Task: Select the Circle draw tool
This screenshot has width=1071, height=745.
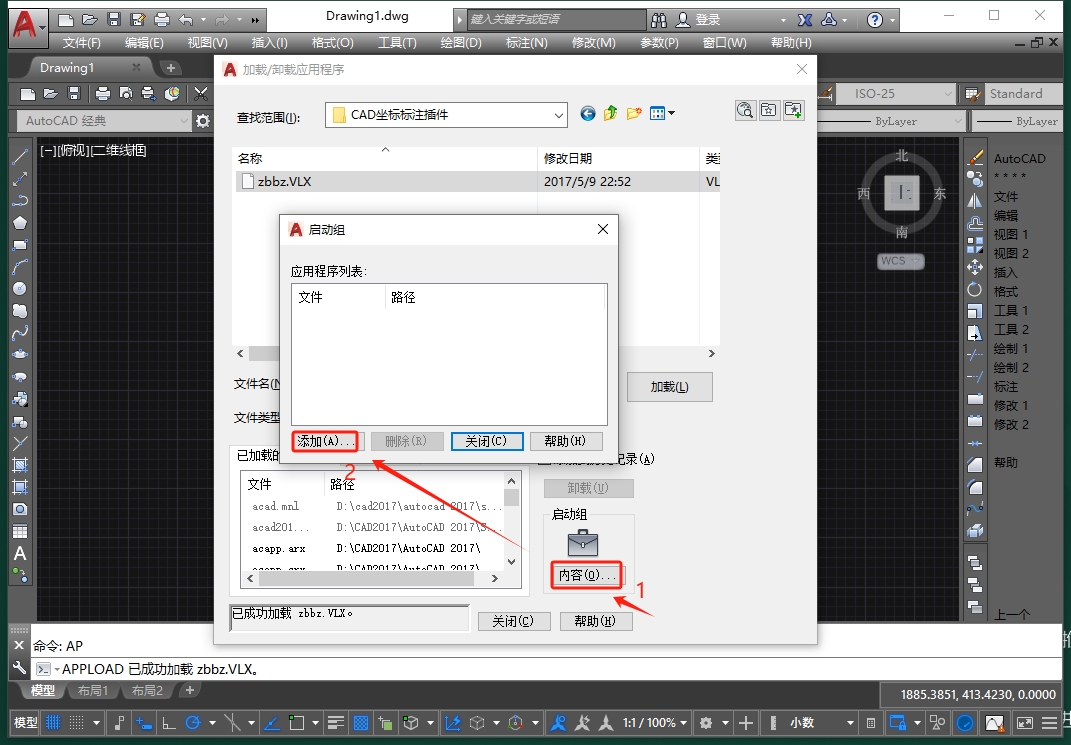Action: click(20, 289)
